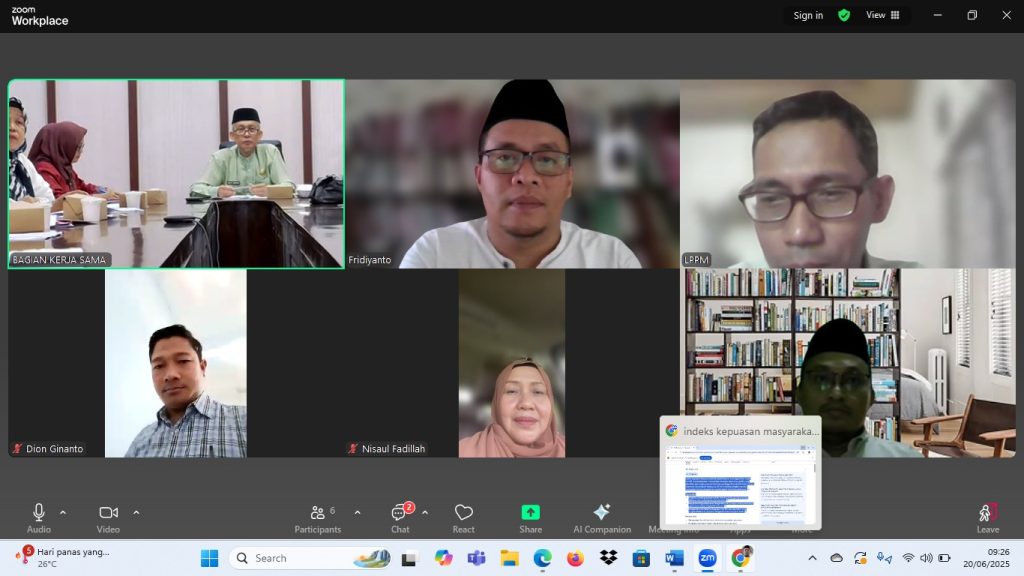Click the green Share screen button
1024x576 pixels.
tap(530, 517)
